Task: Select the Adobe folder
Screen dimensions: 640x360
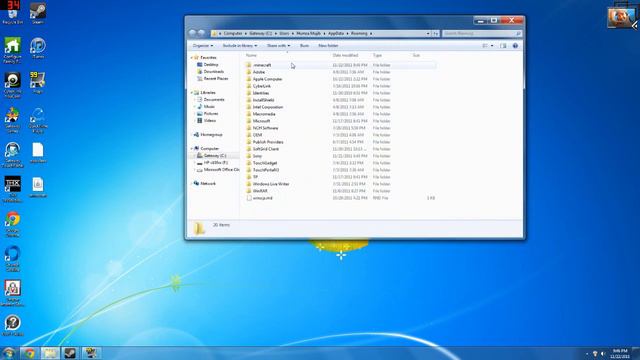Action: tap(259, 72)
